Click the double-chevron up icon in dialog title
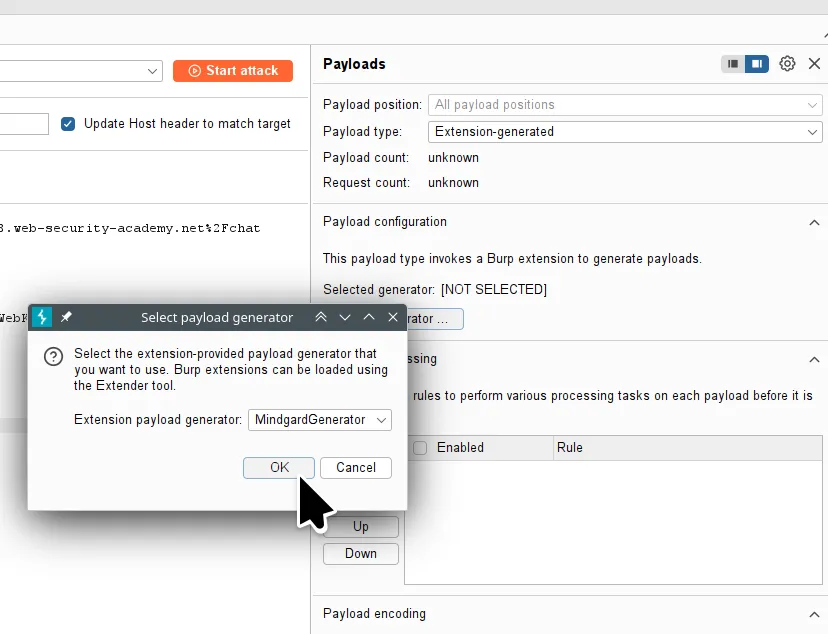The height and width of the screenshot is (634, 828). click(x=321, y=317)
